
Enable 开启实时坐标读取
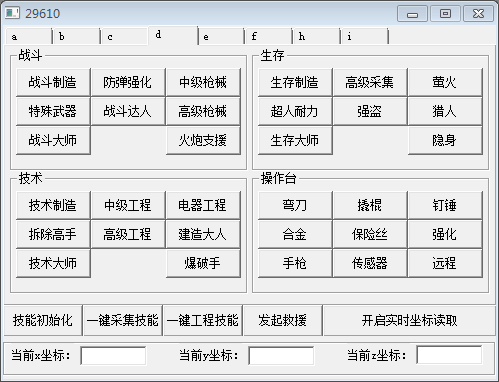click(409, 320)
